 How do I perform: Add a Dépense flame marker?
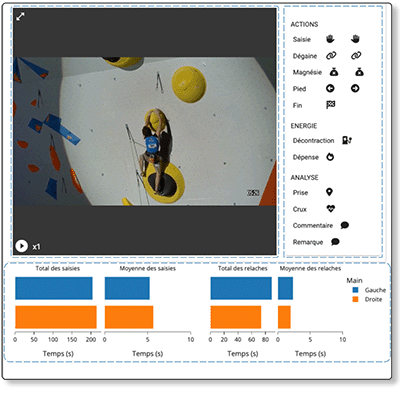[330, 157]
